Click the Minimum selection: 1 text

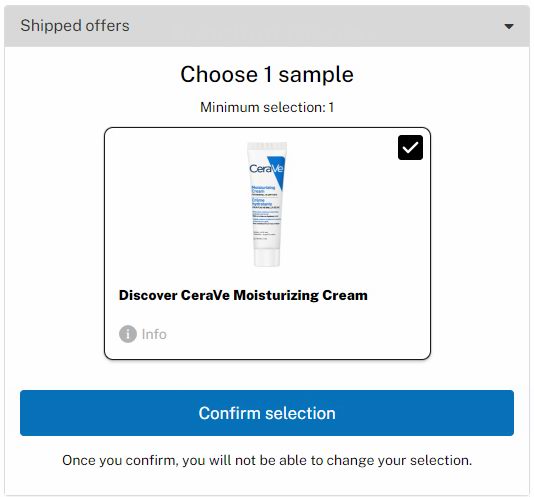point(267,107)
